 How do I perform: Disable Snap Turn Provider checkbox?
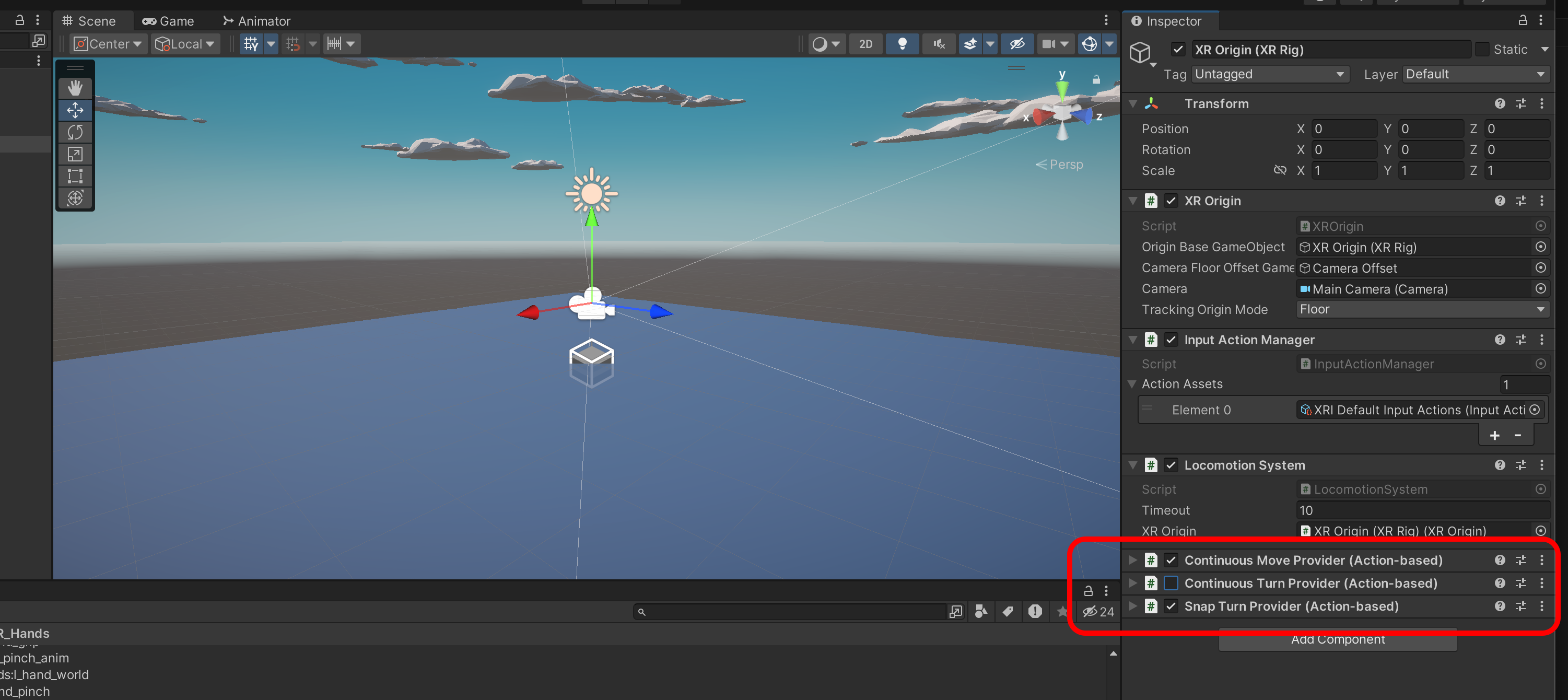[x=1171, y=606]
